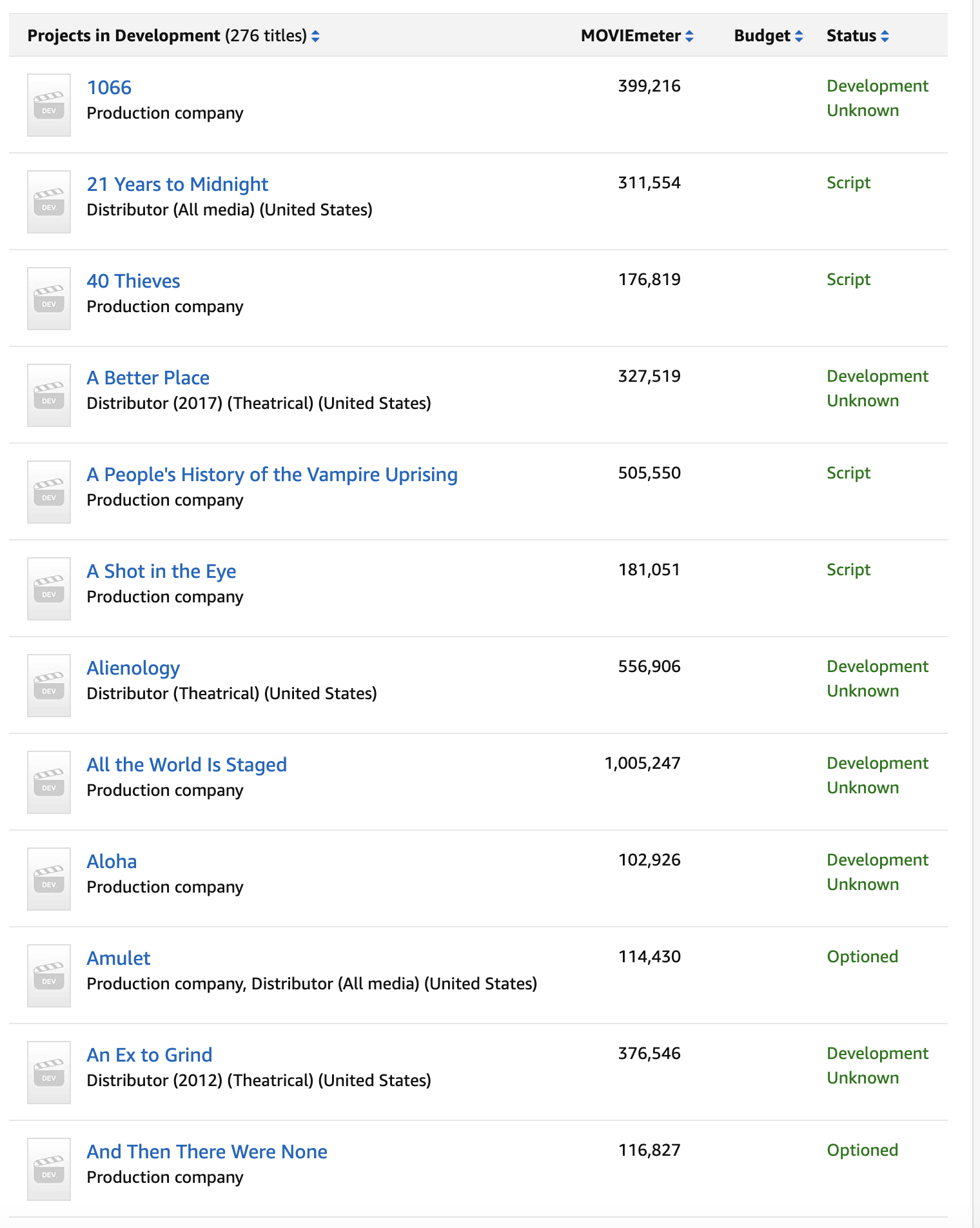This screenshot has width=980, height=1228.
Task: Click the DEV clapperboard icon for Amulet
Action: point(49,976)
